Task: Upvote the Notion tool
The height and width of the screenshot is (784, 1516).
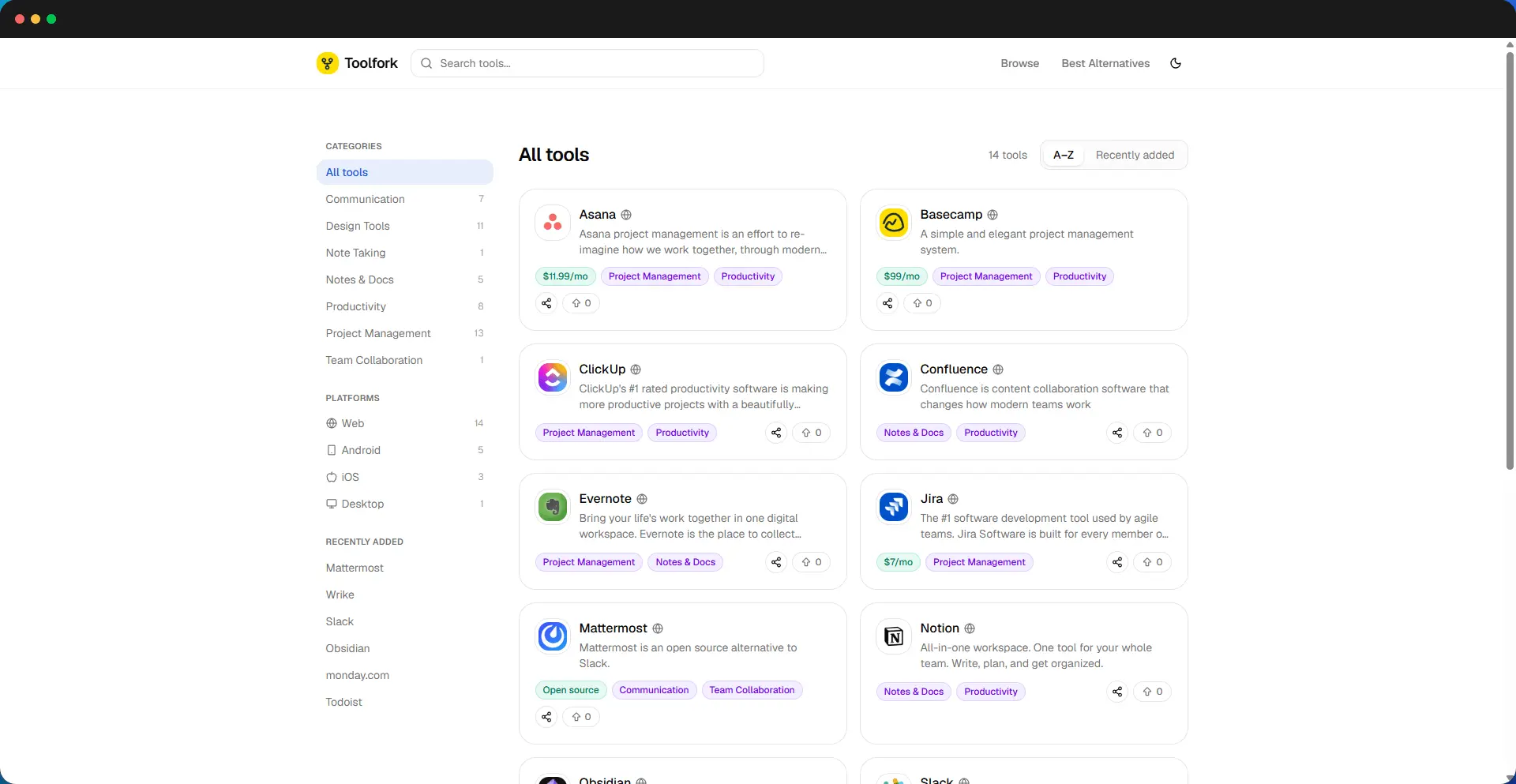Action: (x=1153, y=692)
